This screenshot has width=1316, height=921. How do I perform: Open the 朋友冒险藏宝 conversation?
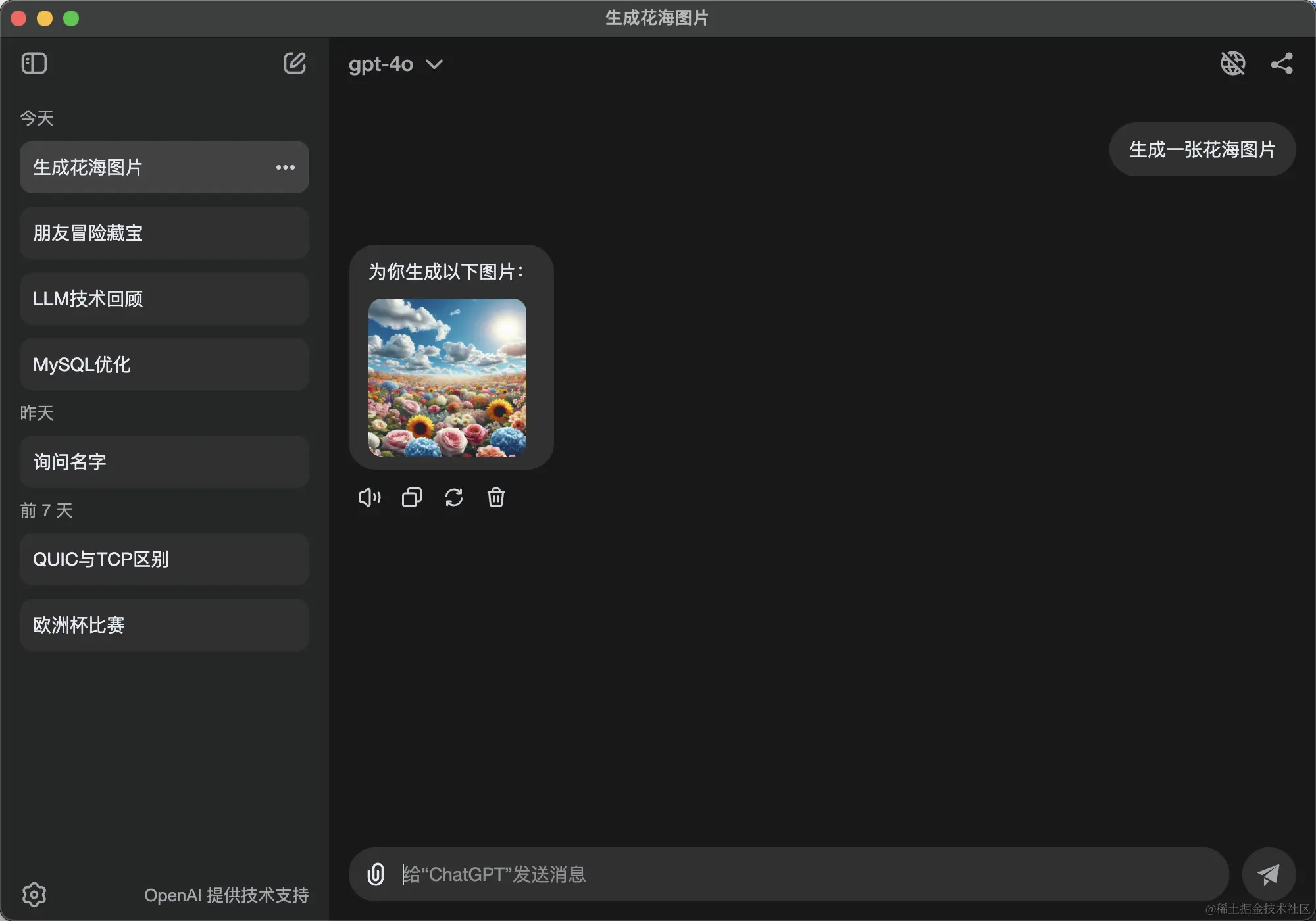pos(164,233)
